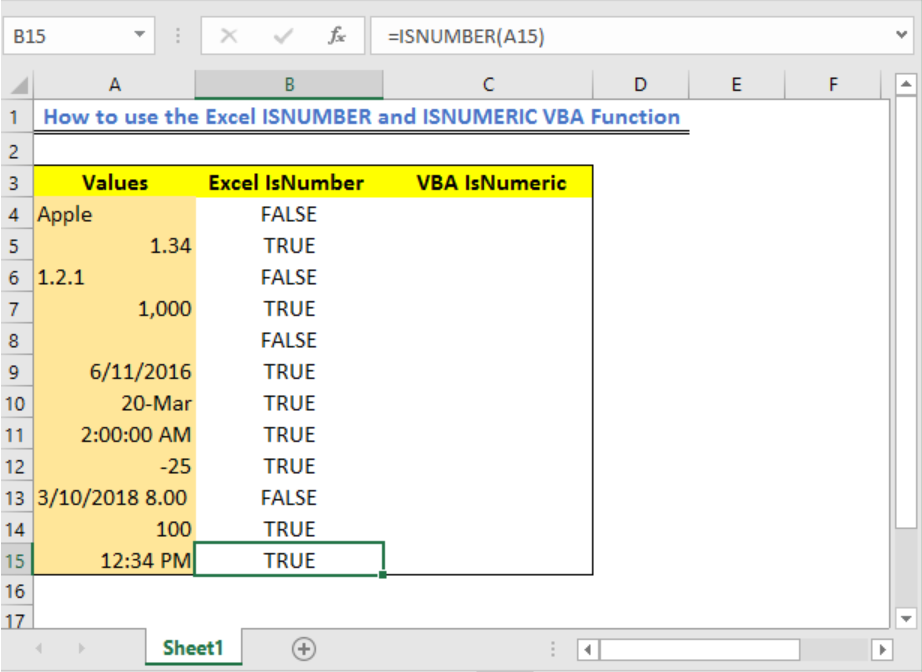Open the Name Box dropdown arrow
Viewport: 922px width, 672px height.
point(139,35)
